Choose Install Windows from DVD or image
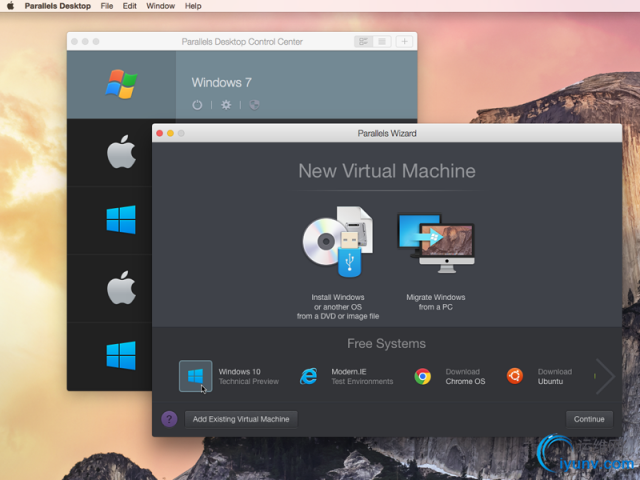This screenshot has height=480, width=640. (338, 242)
